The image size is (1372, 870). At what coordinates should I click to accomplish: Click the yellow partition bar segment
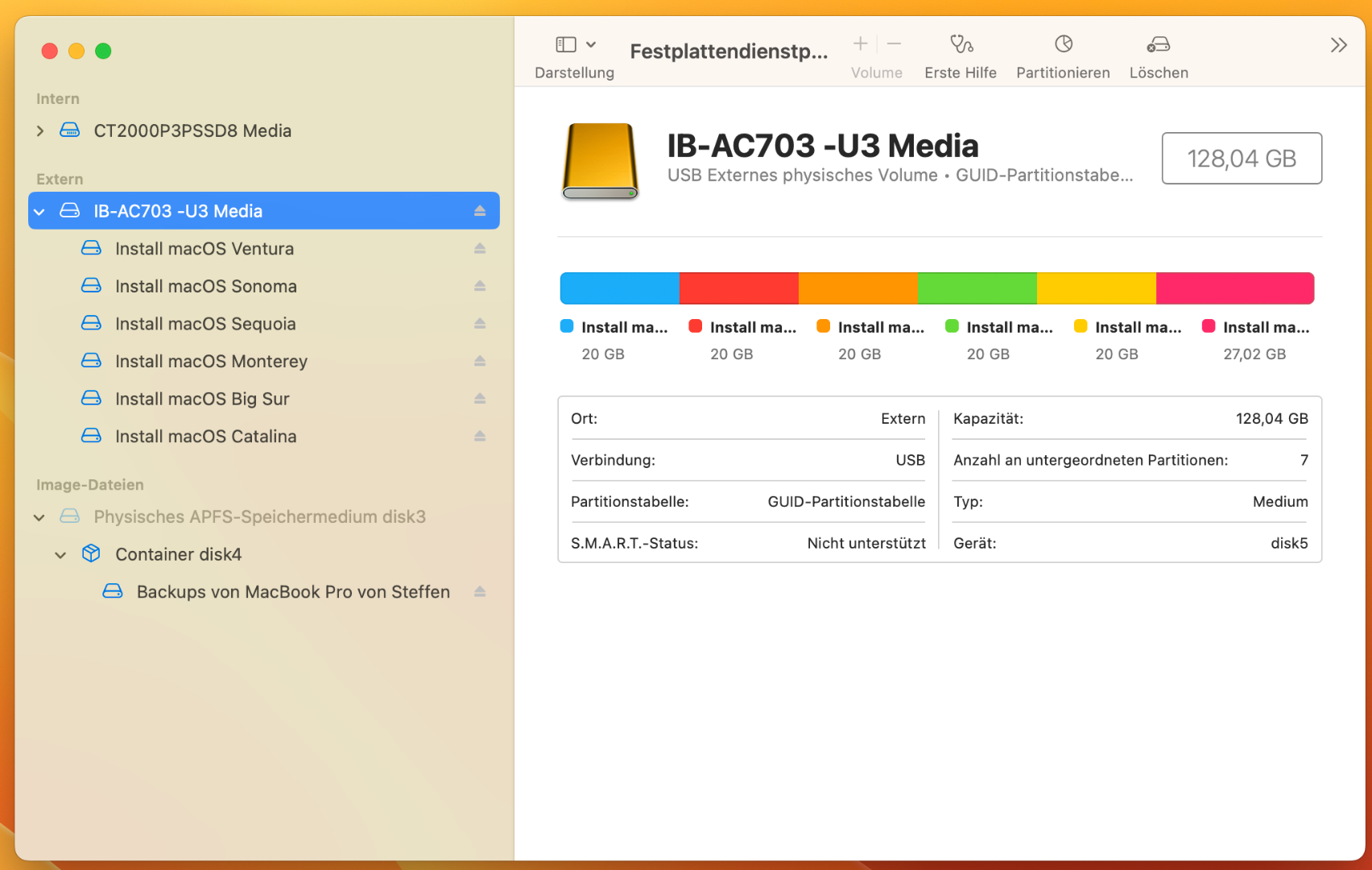pos(1096,288)
